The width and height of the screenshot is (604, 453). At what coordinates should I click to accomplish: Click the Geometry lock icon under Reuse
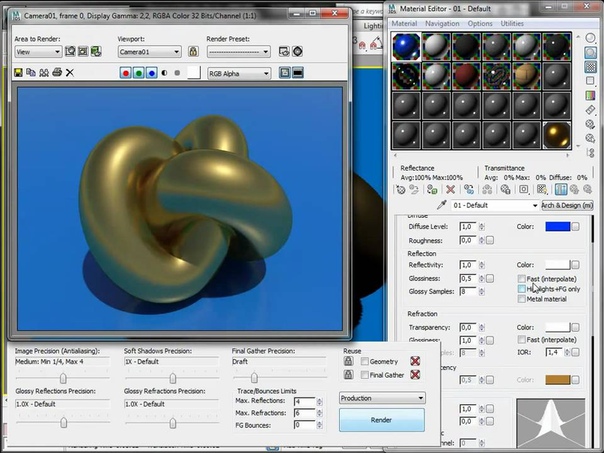348,361
